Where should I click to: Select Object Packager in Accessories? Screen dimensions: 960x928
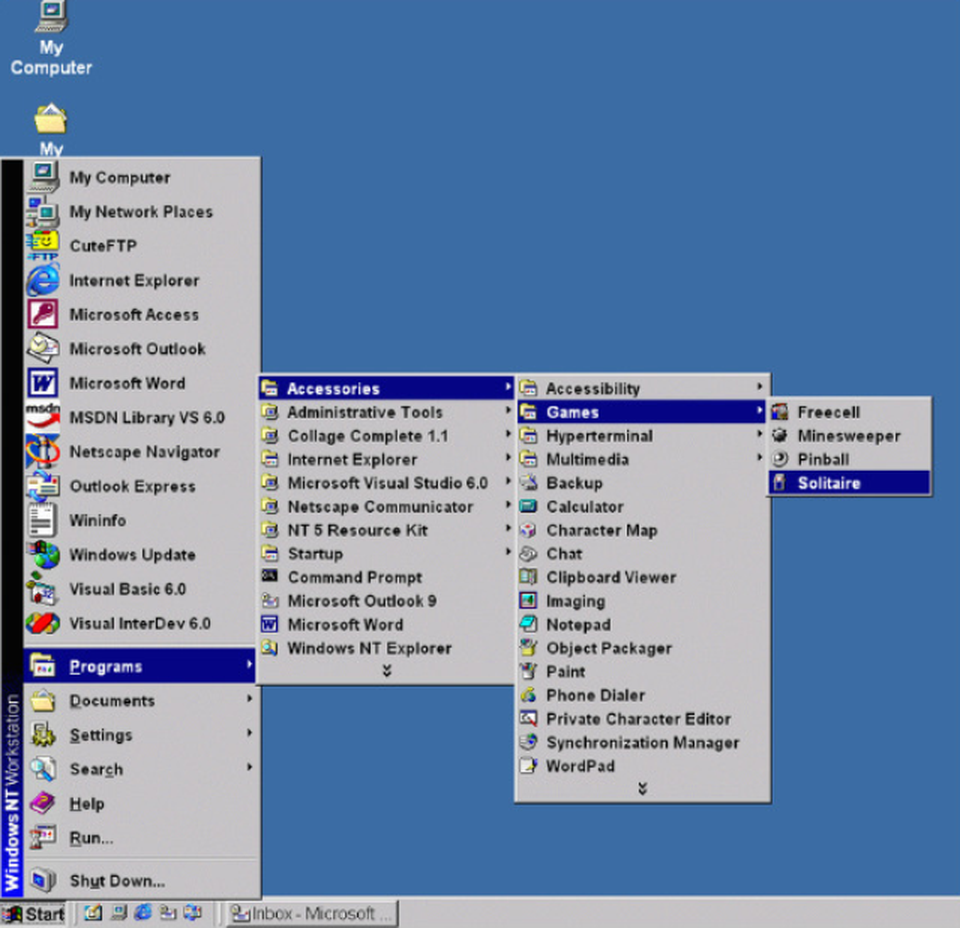click(x=642, y=648)
